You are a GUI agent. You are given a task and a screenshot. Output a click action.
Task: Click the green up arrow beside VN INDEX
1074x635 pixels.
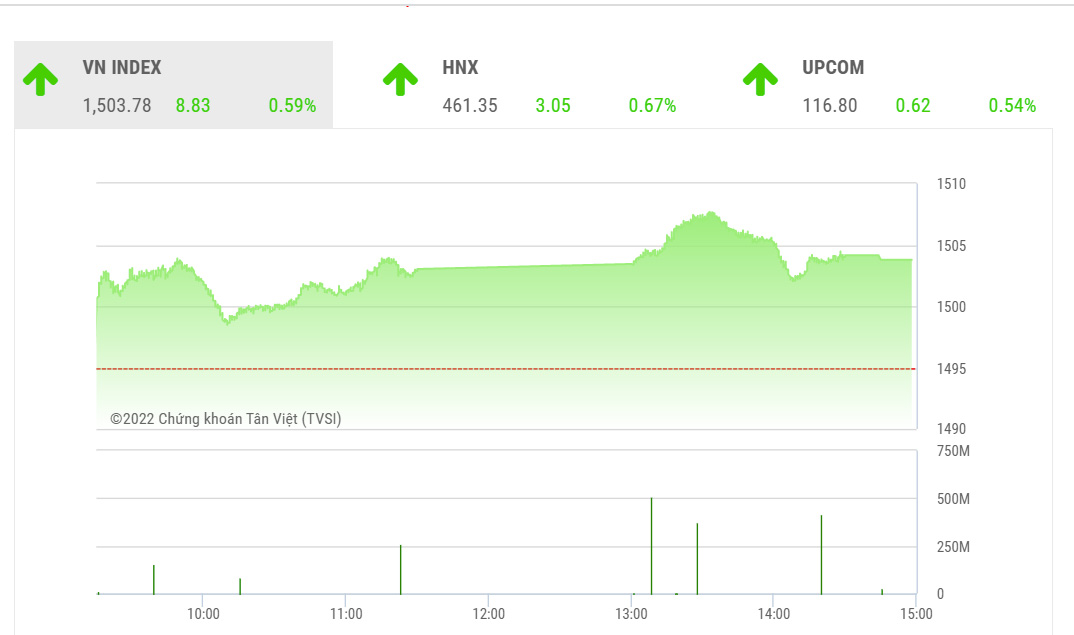coord(40,80)
